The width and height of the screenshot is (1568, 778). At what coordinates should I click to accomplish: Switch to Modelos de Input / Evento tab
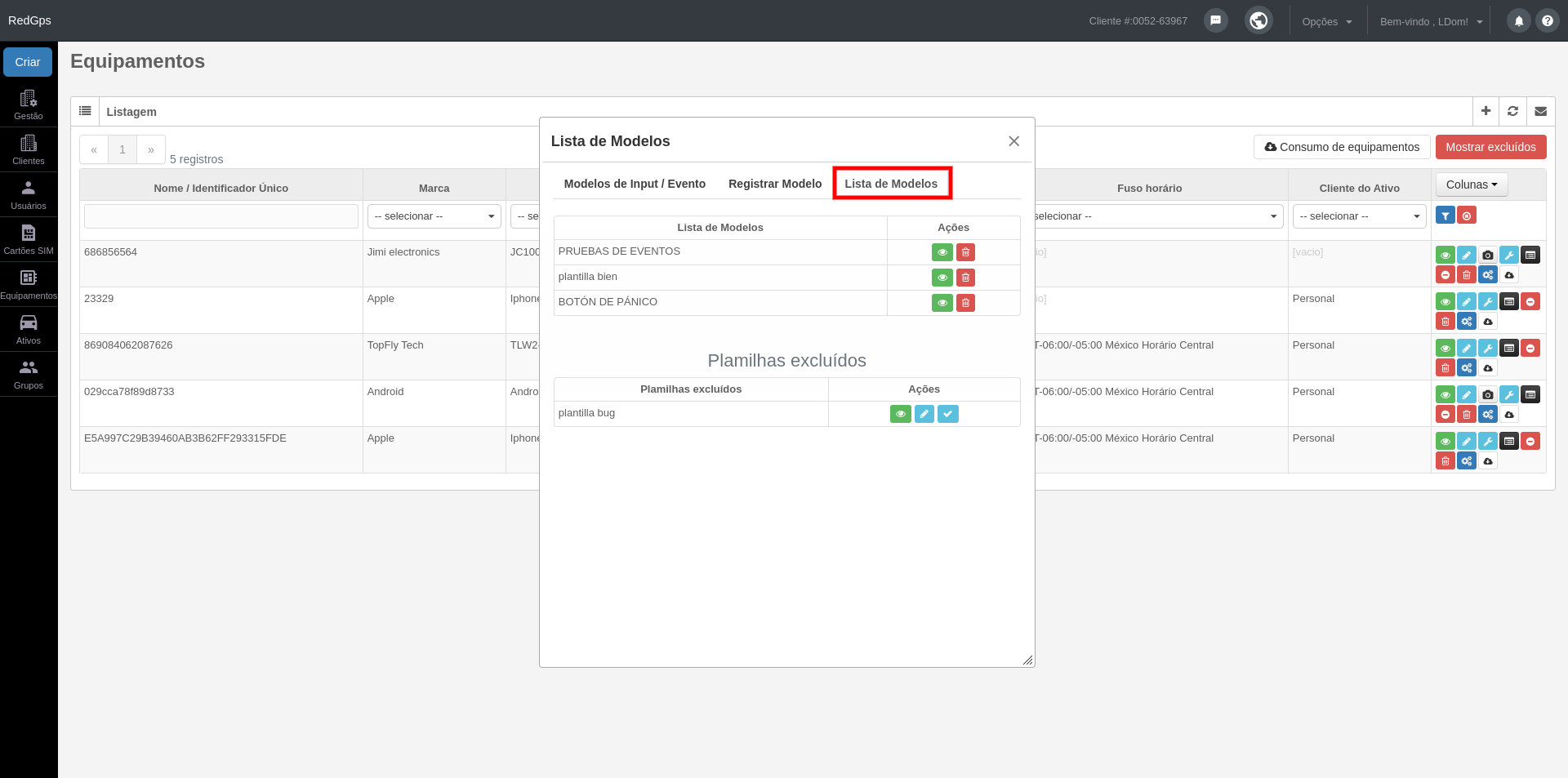tap(635, 184)
